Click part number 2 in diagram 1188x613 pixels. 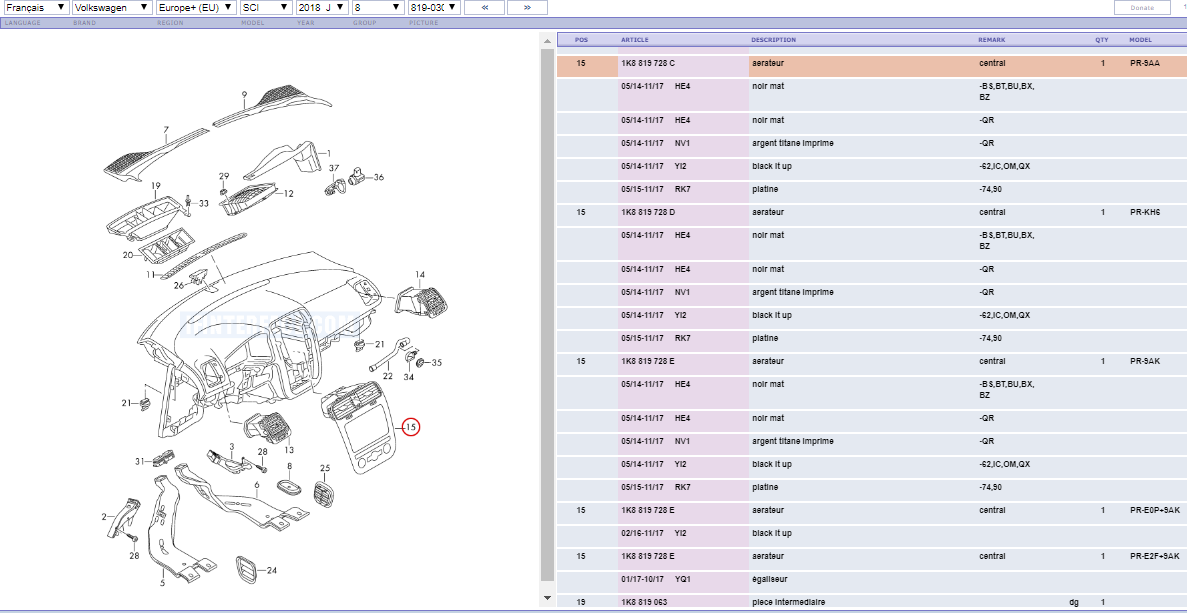tap(104, 517)
